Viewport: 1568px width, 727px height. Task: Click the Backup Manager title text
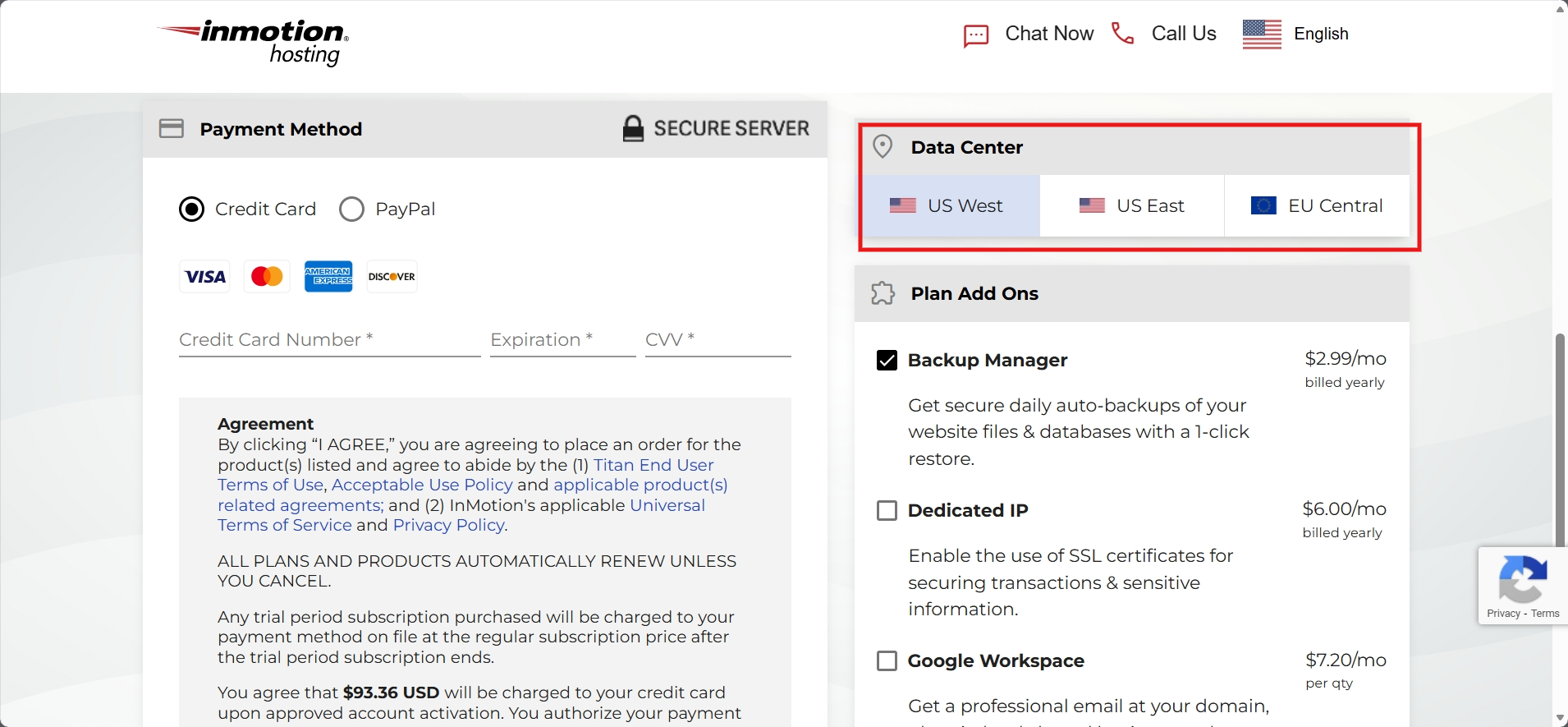[x=988, y=360]
